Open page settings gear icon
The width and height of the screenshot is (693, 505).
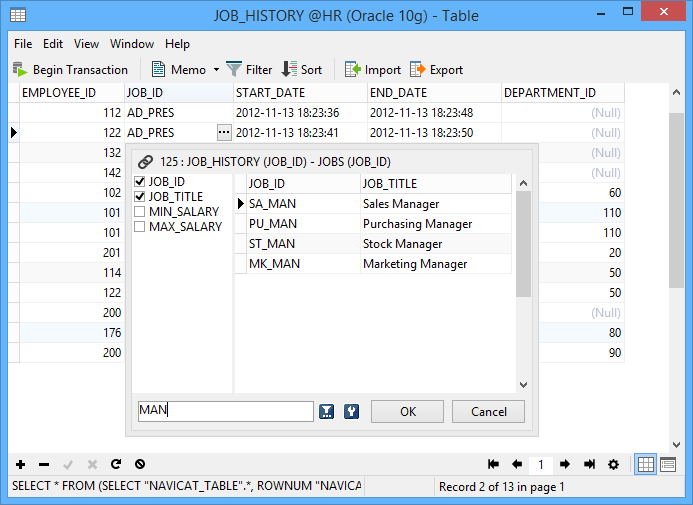pos(613,464)
